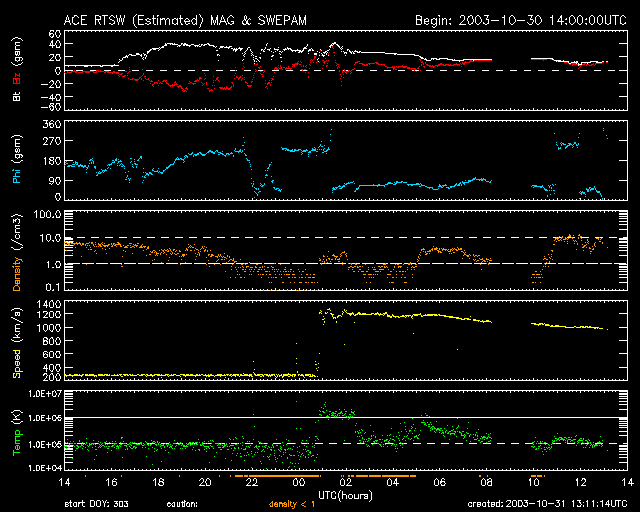Click the '600' tick on the Speed axis
Screen dimensions: 640x512
52,354
